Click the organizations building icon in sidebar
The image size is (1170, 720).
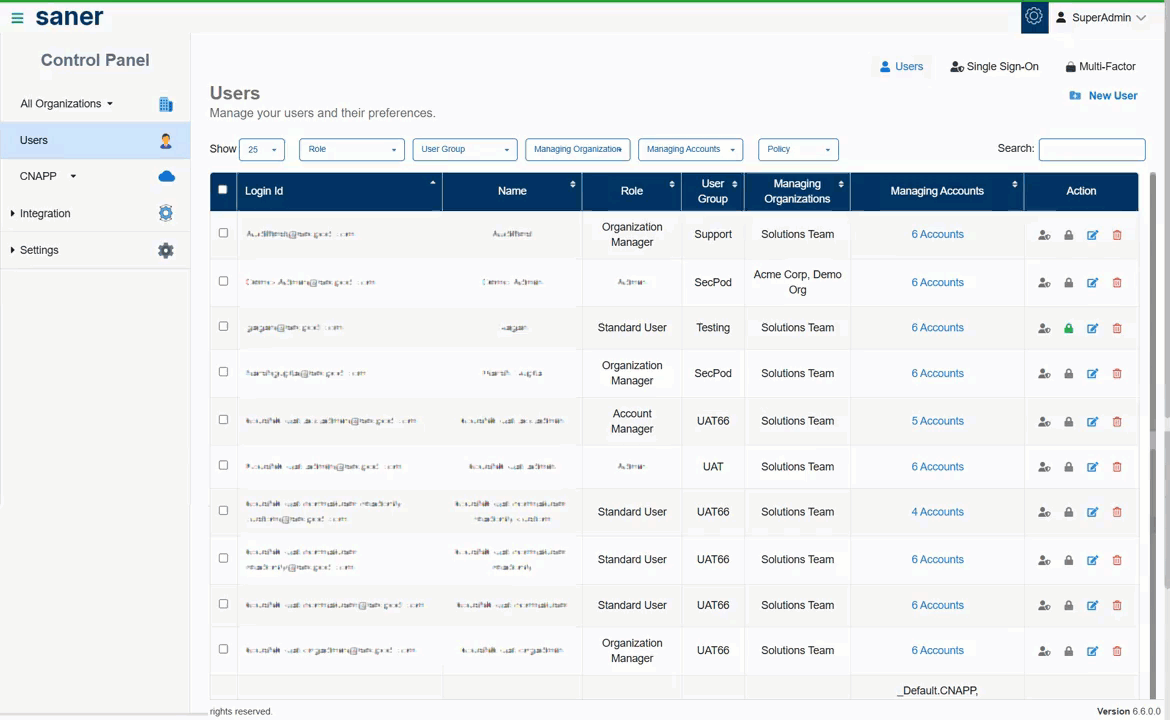pyautogui.click(x=166, y=104)
